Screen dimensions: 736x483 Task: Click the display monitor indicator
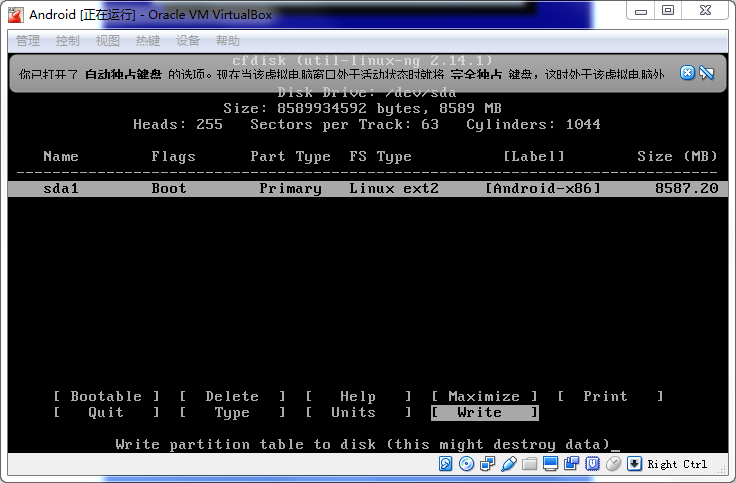click(x=550, y=464)
